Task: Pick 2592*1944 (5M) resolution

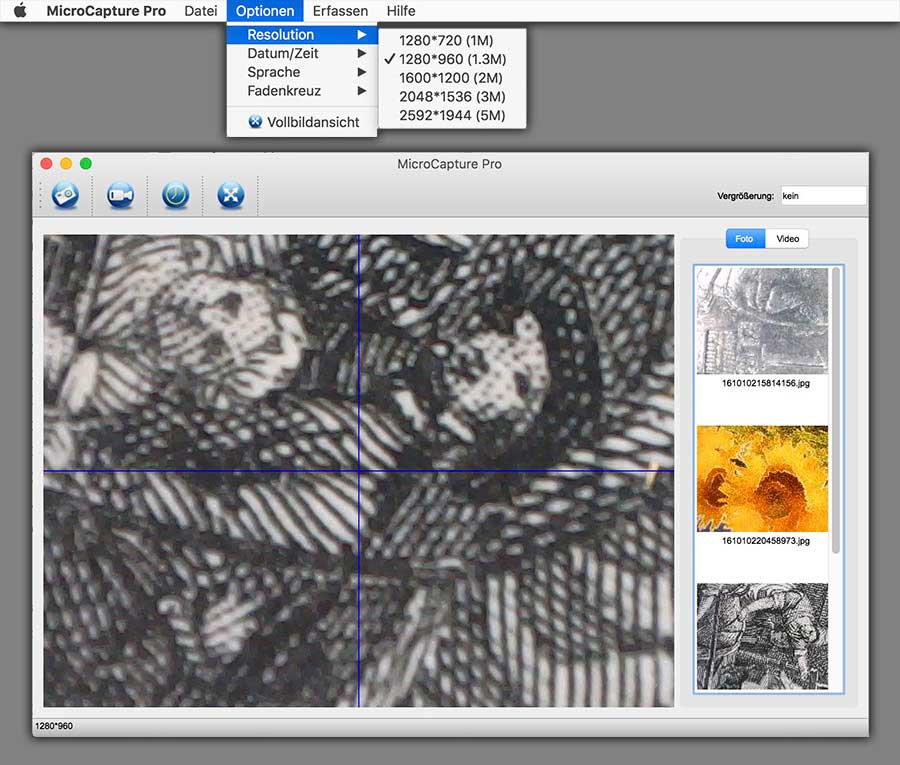Action: tap(452, 116)
